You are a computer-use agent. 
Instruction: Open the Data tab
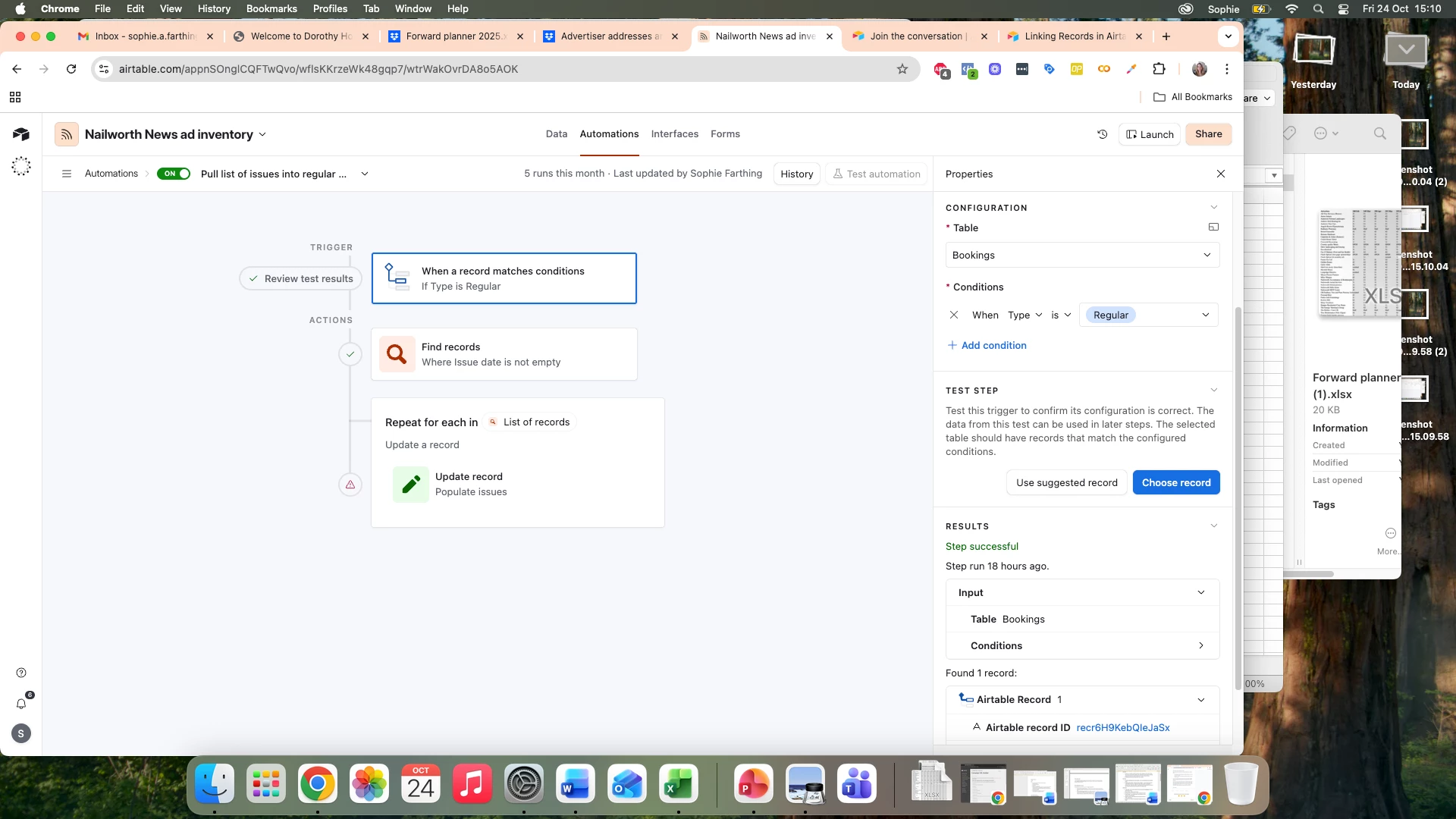pos(556,133)
